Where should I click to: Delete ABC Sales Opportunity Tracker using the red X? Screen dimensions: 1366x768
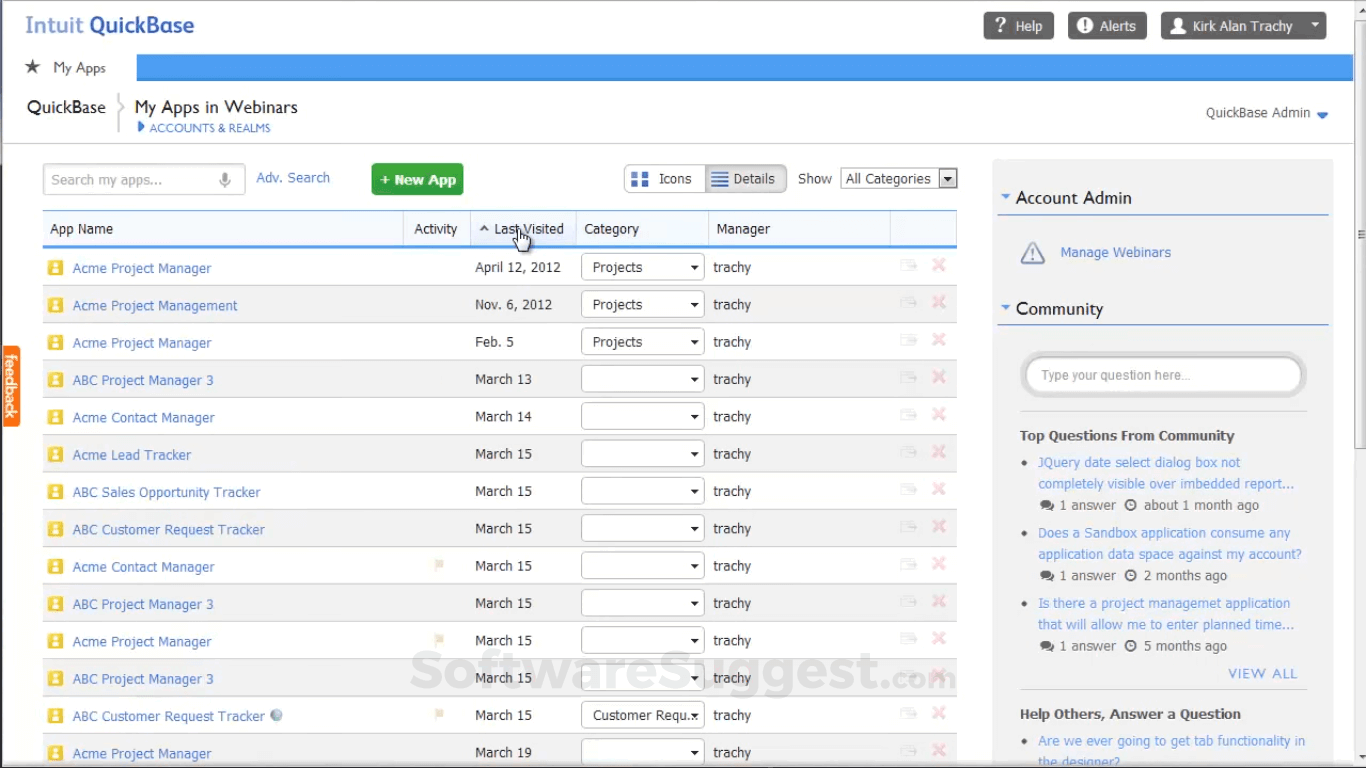coord(938,490)
